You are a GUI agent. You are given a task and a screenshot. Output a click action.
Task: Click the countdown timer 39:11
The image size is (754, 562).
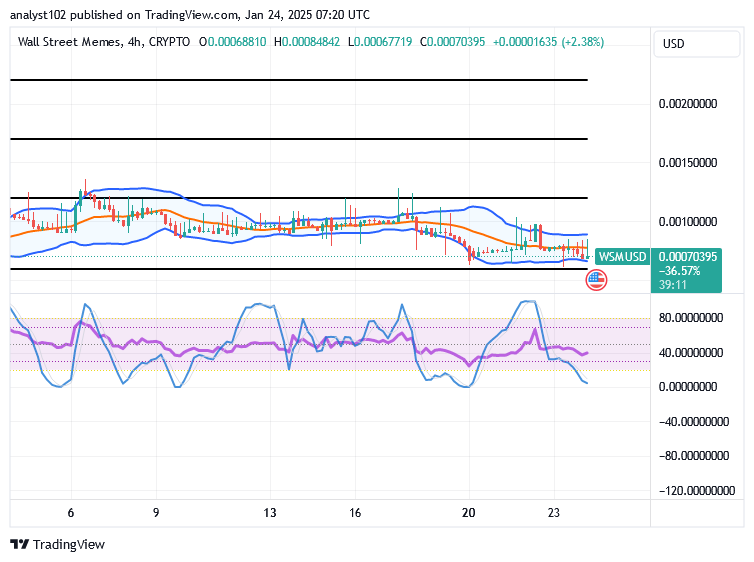click(x=672, y=285)
